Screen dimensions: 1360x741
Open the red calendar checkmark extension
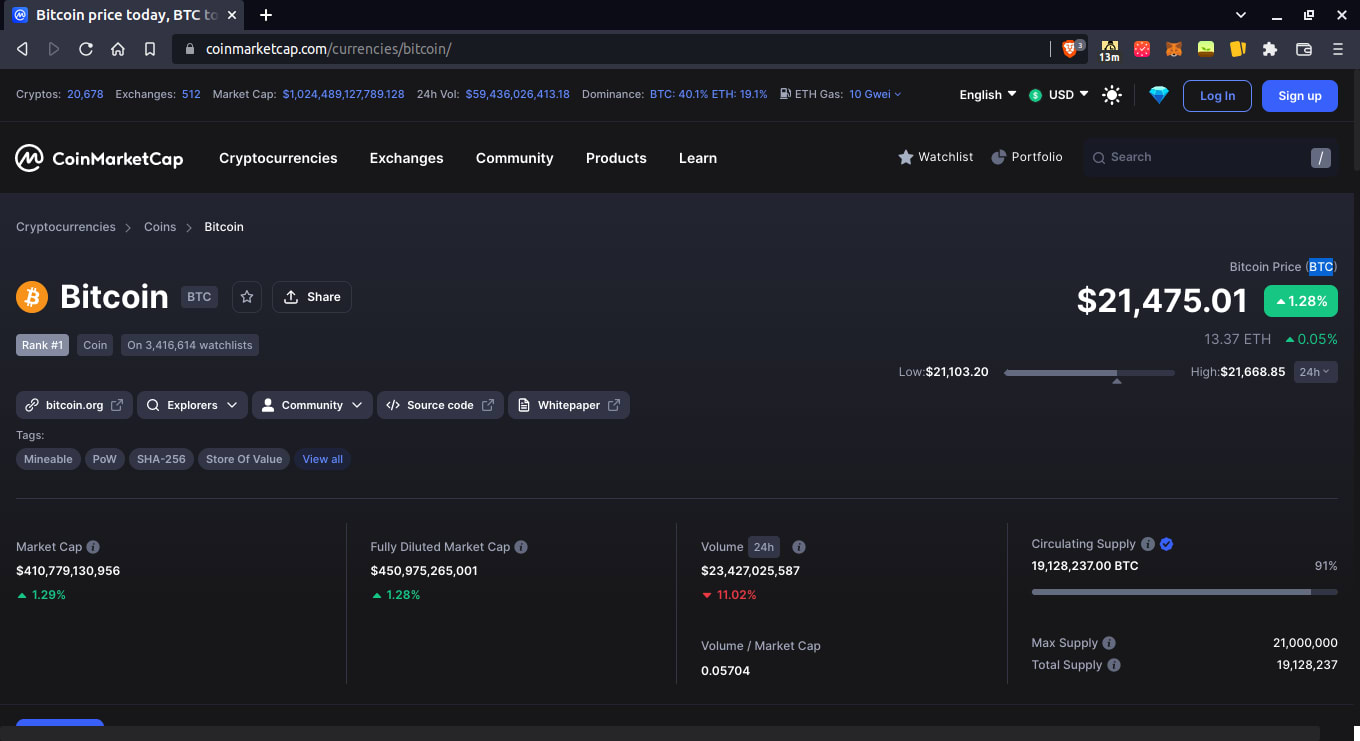click(1141, 48)
